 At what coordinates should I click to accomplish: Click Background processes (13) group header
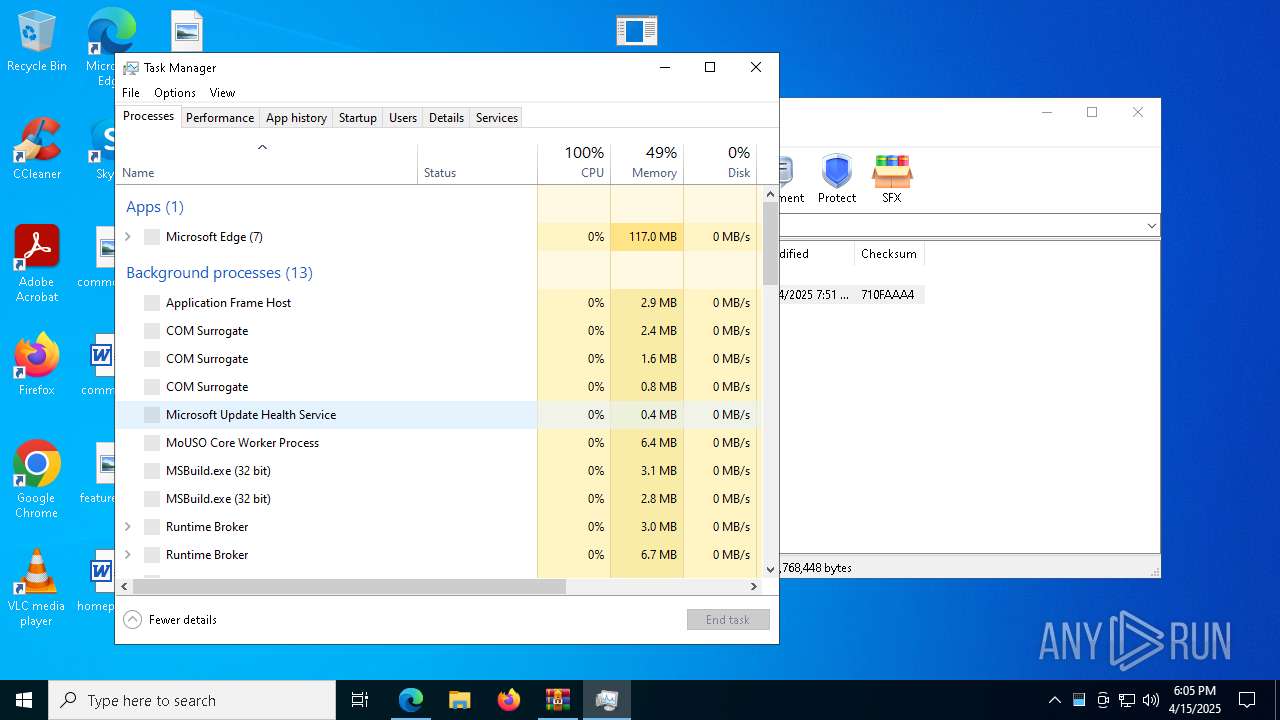tap(219, 273)
